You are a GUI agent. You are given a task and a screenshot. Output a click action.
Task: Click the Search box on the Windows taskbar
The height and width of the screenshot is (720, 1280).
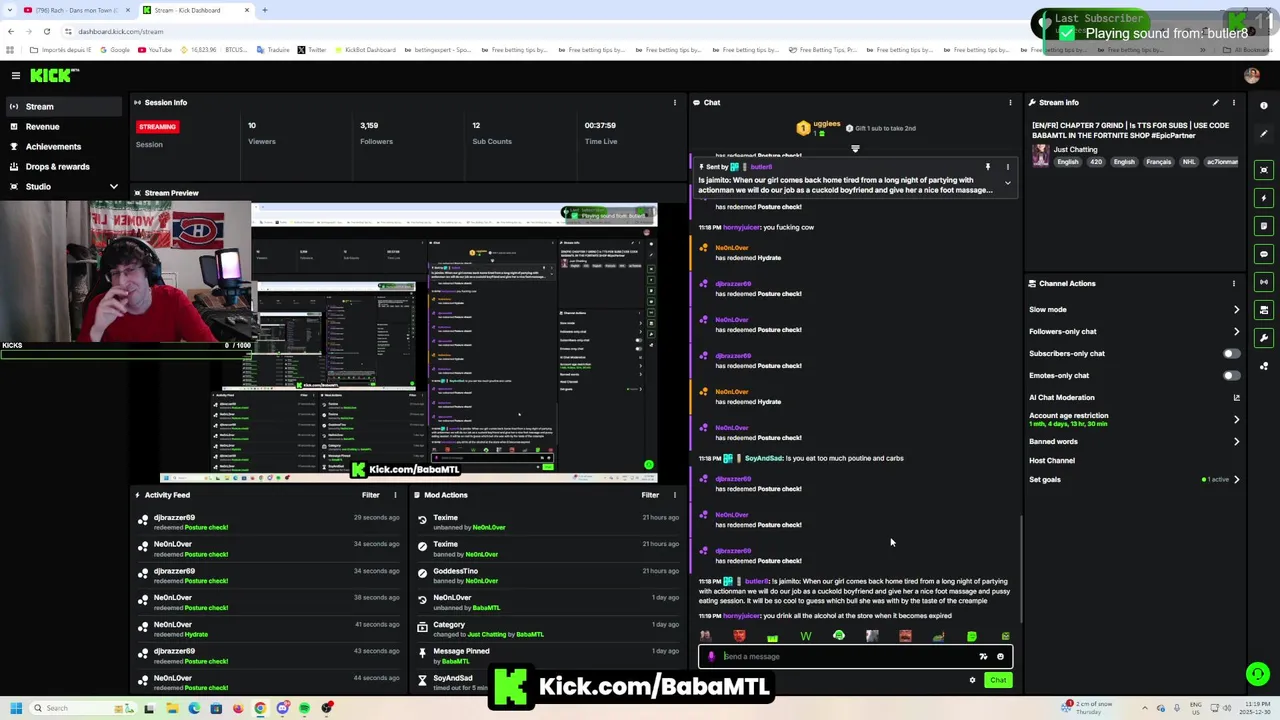click(85, 708)
